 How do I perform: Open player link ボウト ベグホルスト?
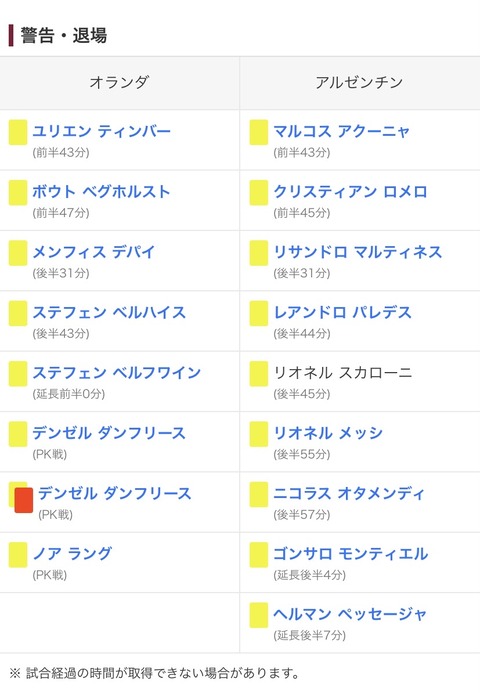[x=101, y=191]
